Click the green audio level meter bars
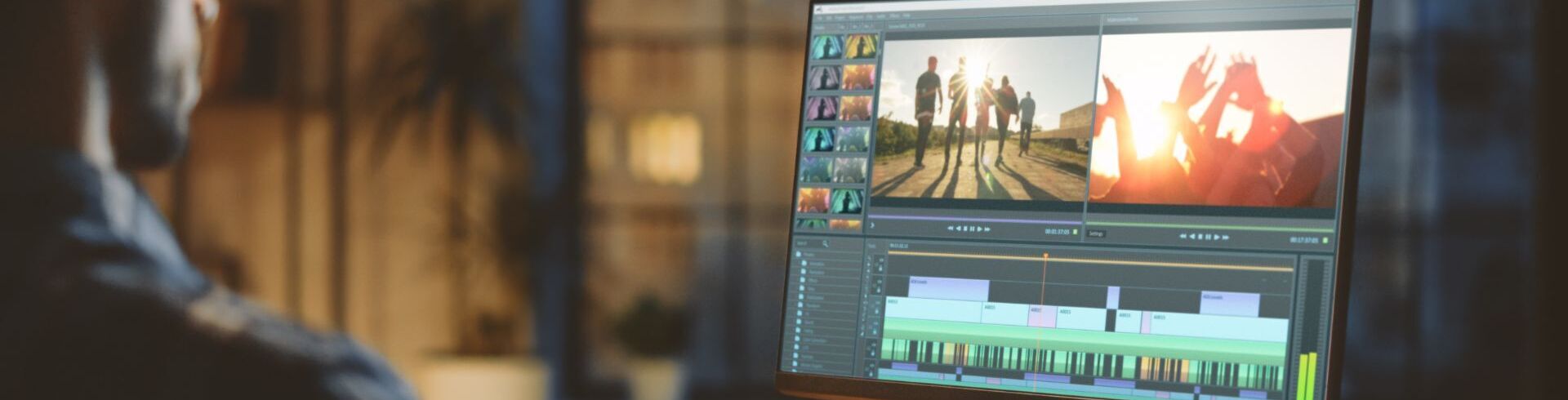Image resolution: width=1568 pixels, height=400 pixels. coord(1307,376)
